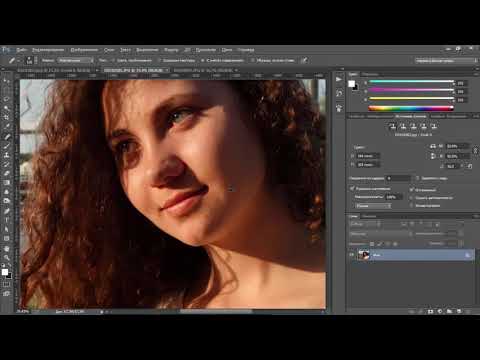Click new adjustment layer icon in Layers panel
The width and height of the screenshot is (480, 360).
(440, 311)
